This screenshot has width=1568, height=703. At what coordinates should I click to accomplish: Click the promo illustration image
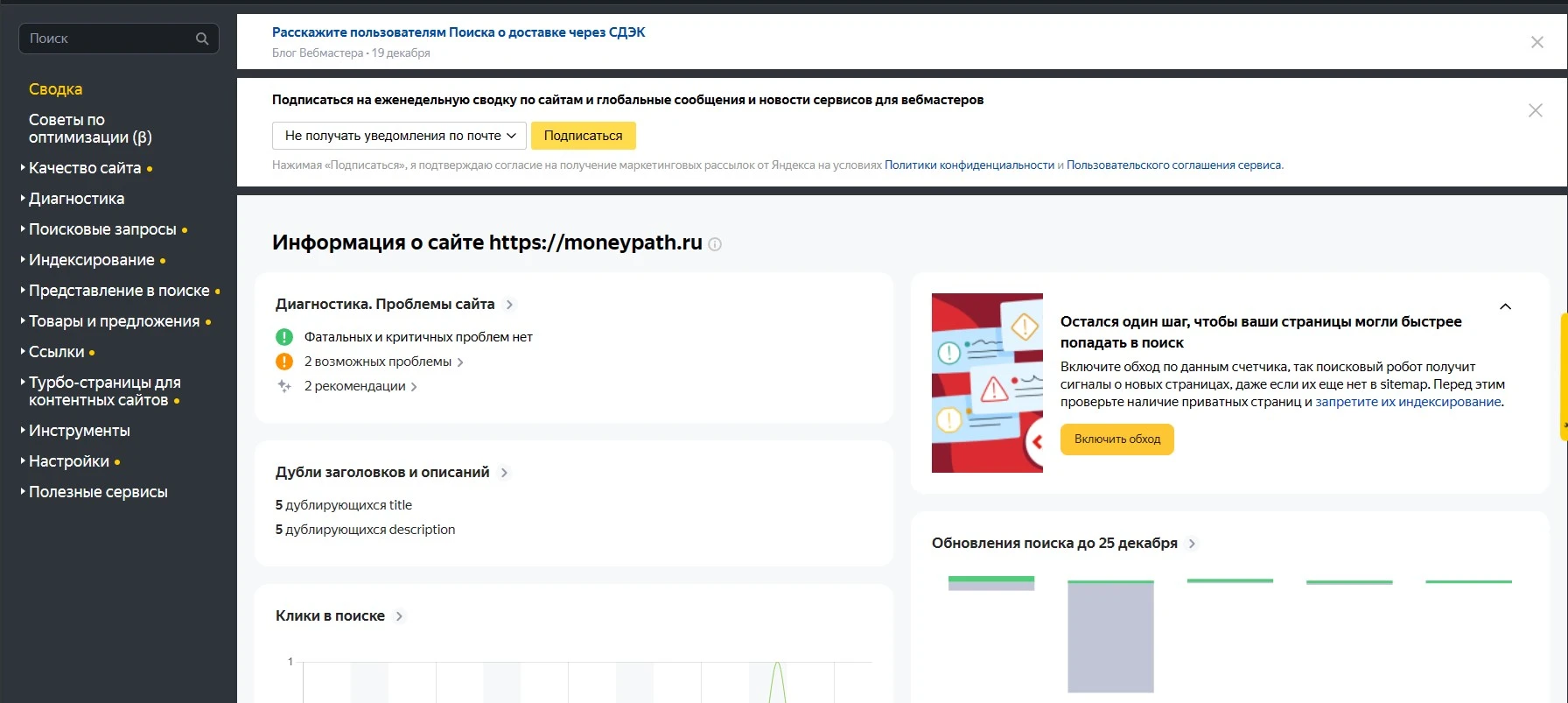[x=987, y=383]
